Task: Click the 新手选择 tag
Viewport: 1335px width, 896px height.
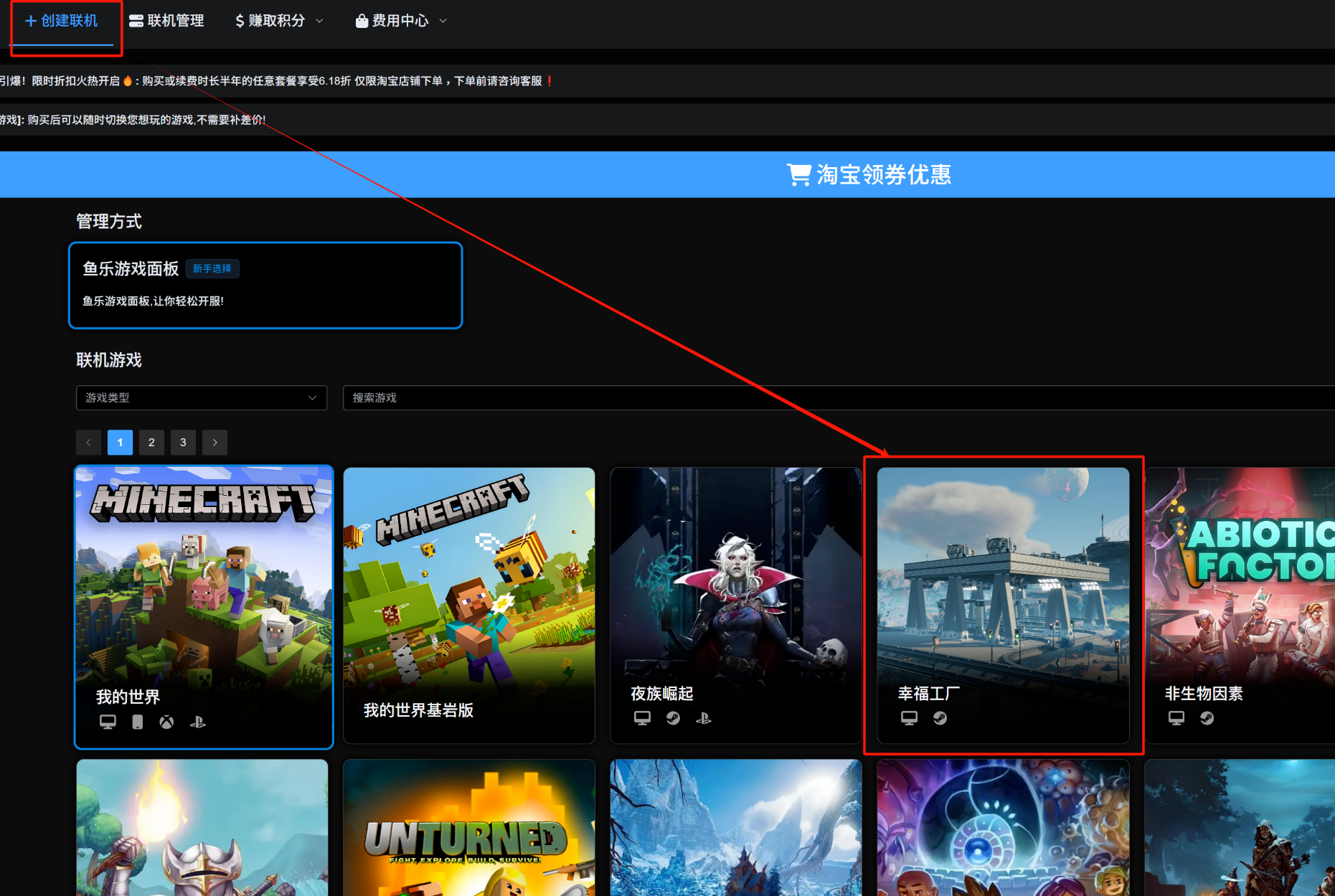Action: click(x=212, y=269)
